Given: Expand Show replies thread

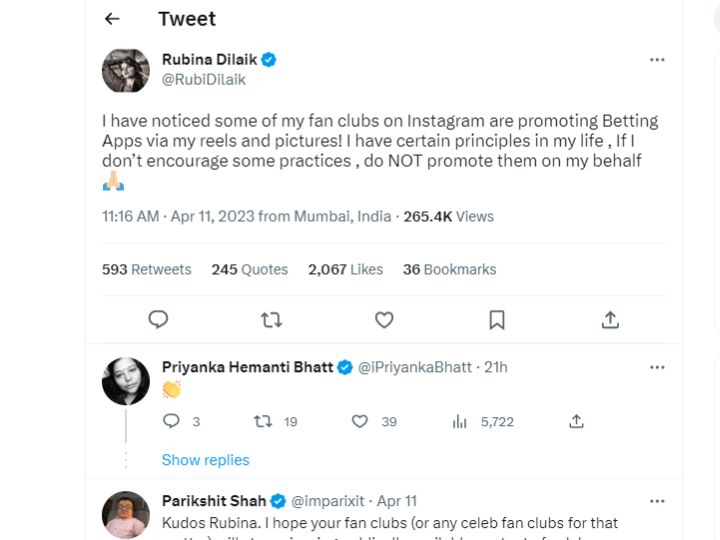Looking at the screenshot, I should 205,460.
